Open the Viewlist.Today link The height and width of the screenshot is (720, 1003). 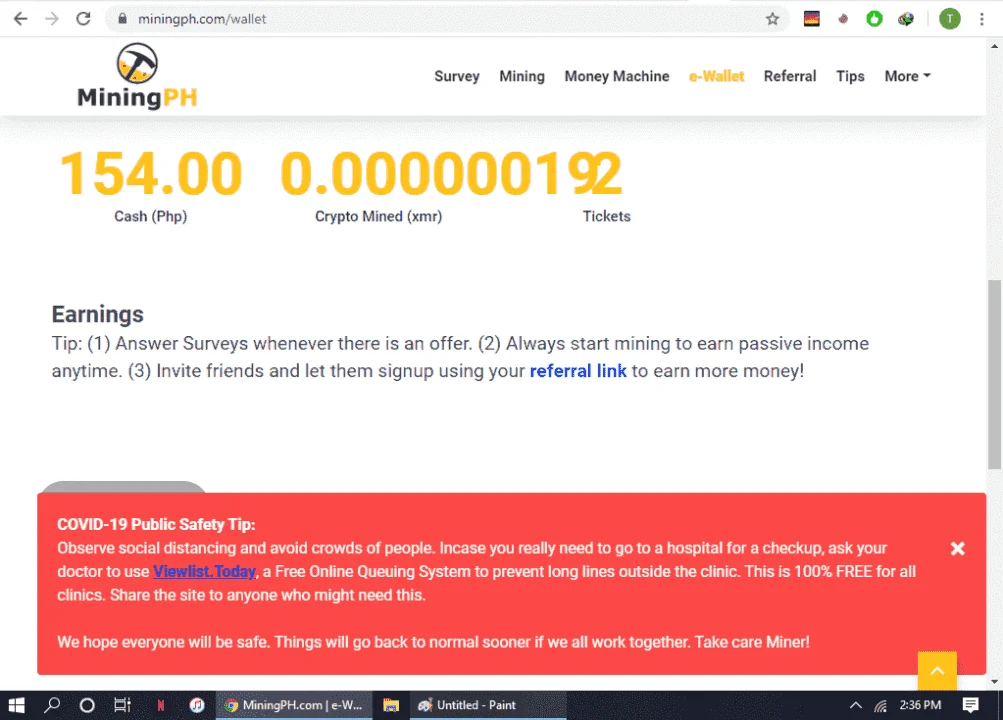pos(205,572)
